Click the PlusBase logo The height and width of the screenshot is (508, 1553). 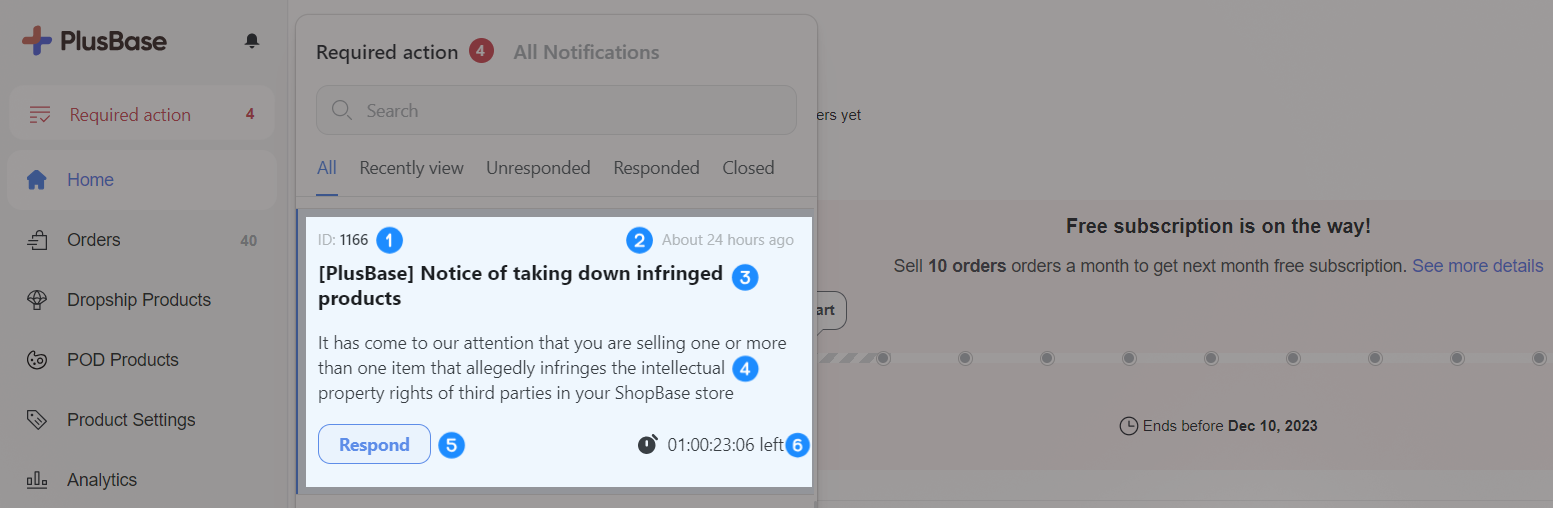point(95,41)
